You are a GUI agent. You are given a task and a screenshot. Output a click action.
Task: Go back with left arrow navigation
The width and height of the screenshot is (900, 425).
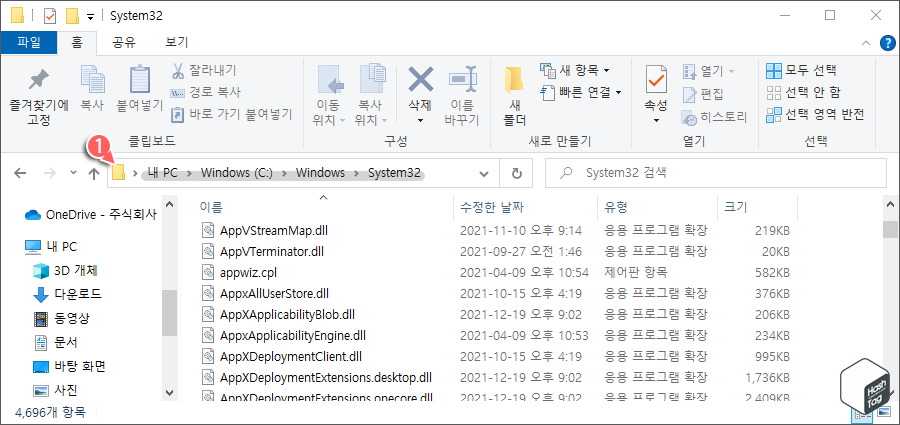tap(20, 173)
